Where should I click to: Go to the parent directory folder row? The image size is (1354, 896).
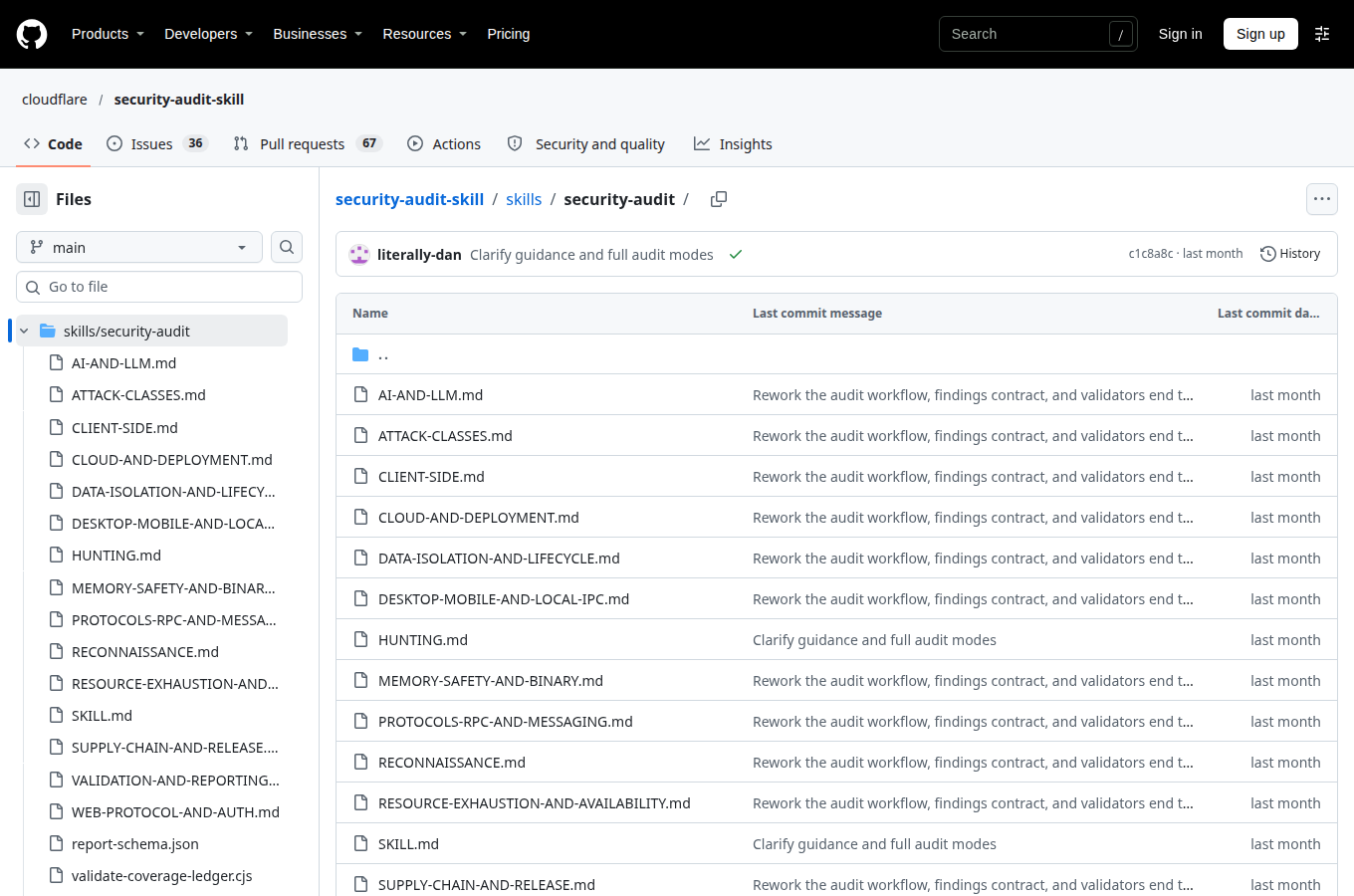(x=836, y=354)
